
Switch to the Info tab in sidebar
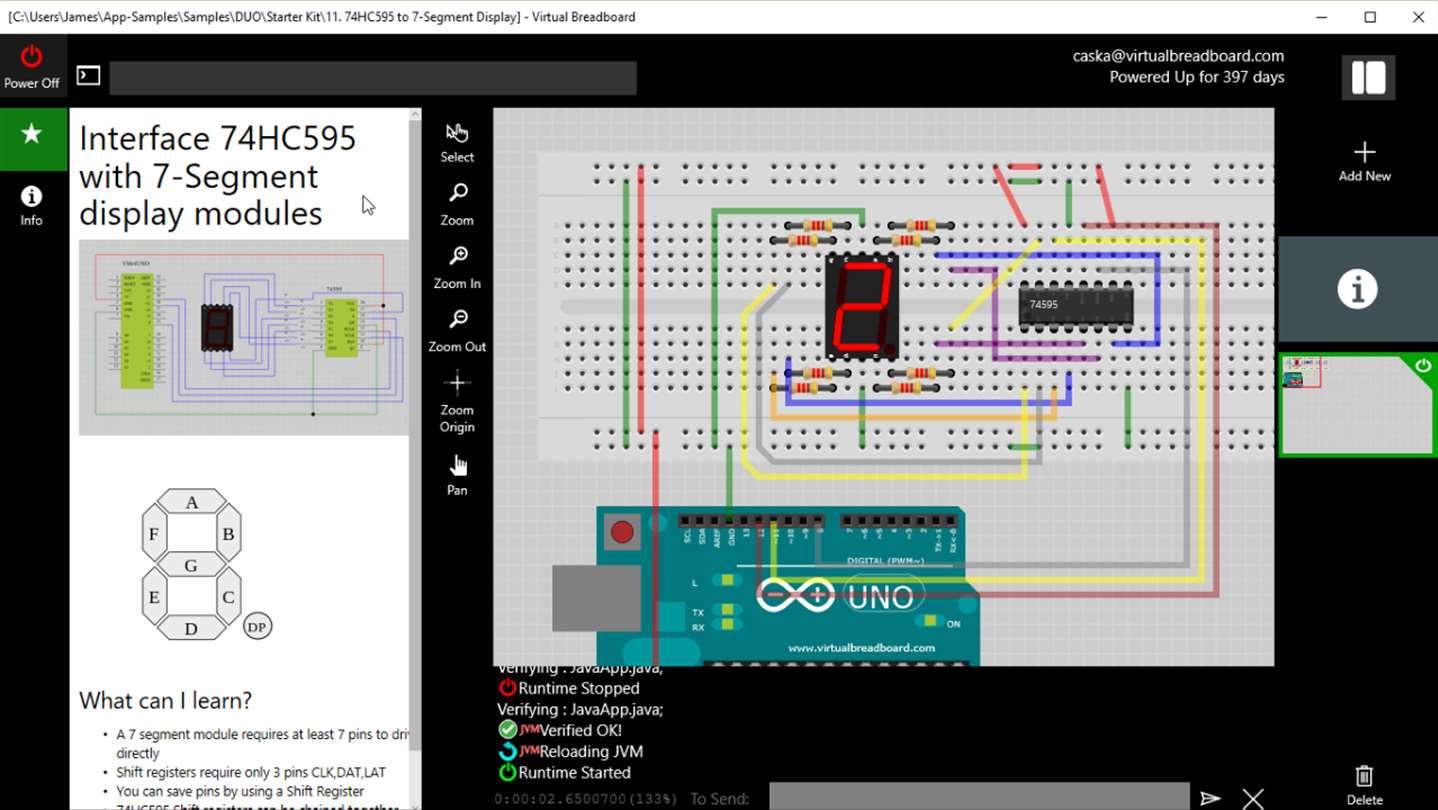(32, 205)
